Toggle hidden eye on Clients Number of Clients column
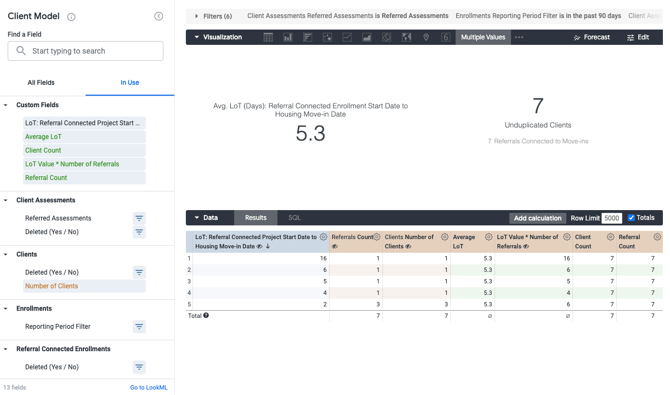670x395 pixels. click(408, 247)
